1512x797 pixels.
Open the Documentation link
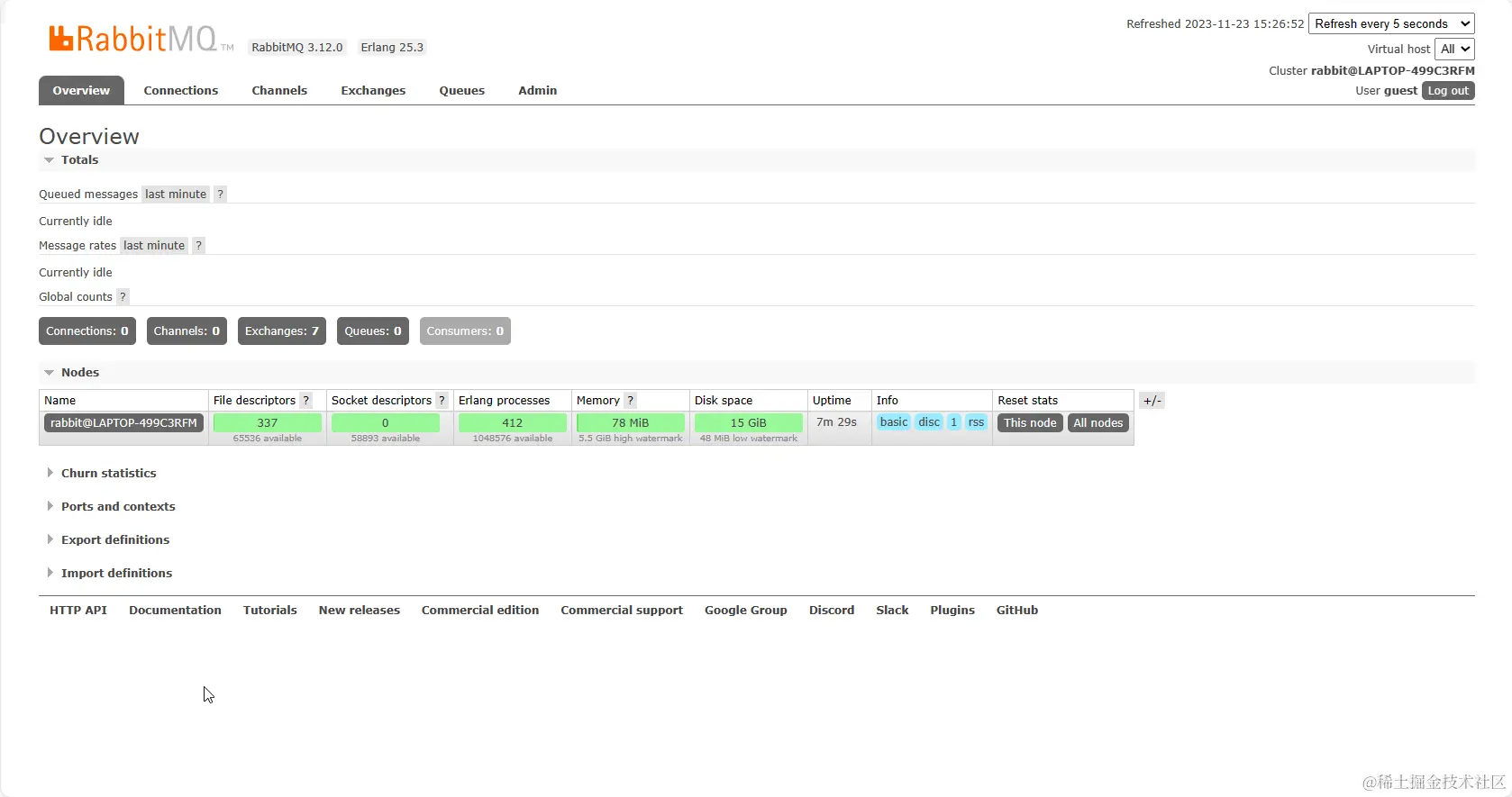point(175,610)
